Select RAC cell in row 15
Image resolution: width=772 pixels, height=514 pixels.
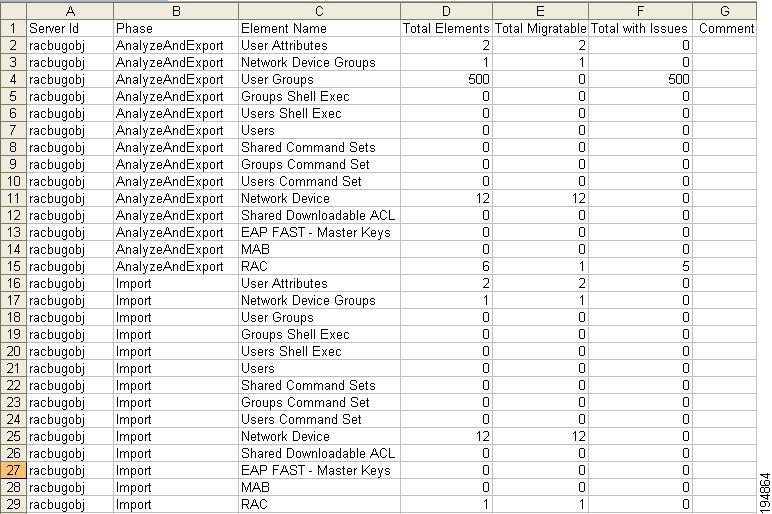click(319, 266)
